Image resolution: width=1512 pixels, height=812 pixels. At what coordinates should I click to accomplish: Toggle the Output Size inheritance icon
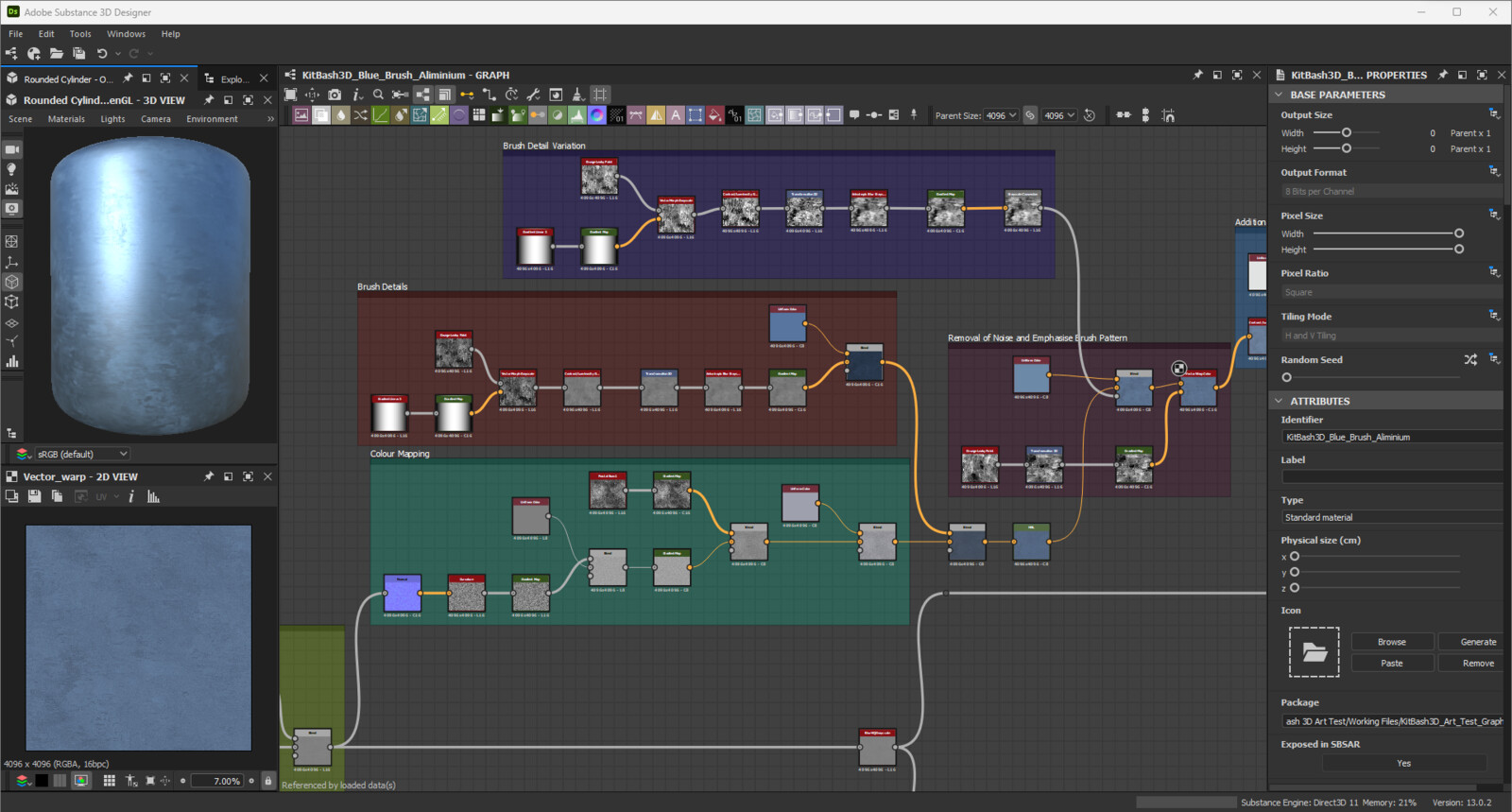(1494, 114)
